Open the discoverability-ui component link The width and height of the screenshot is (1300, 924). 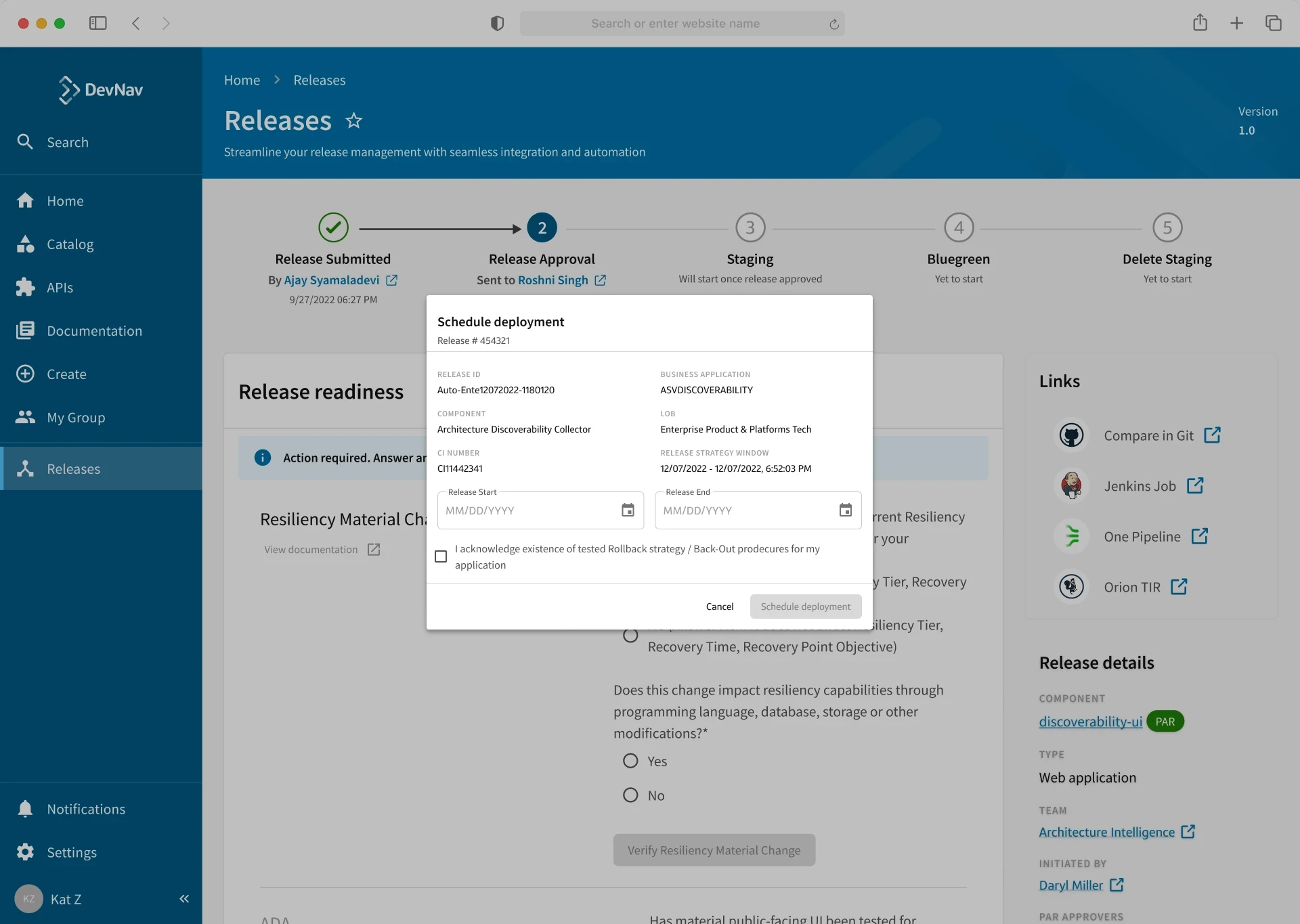point(1090,722)
